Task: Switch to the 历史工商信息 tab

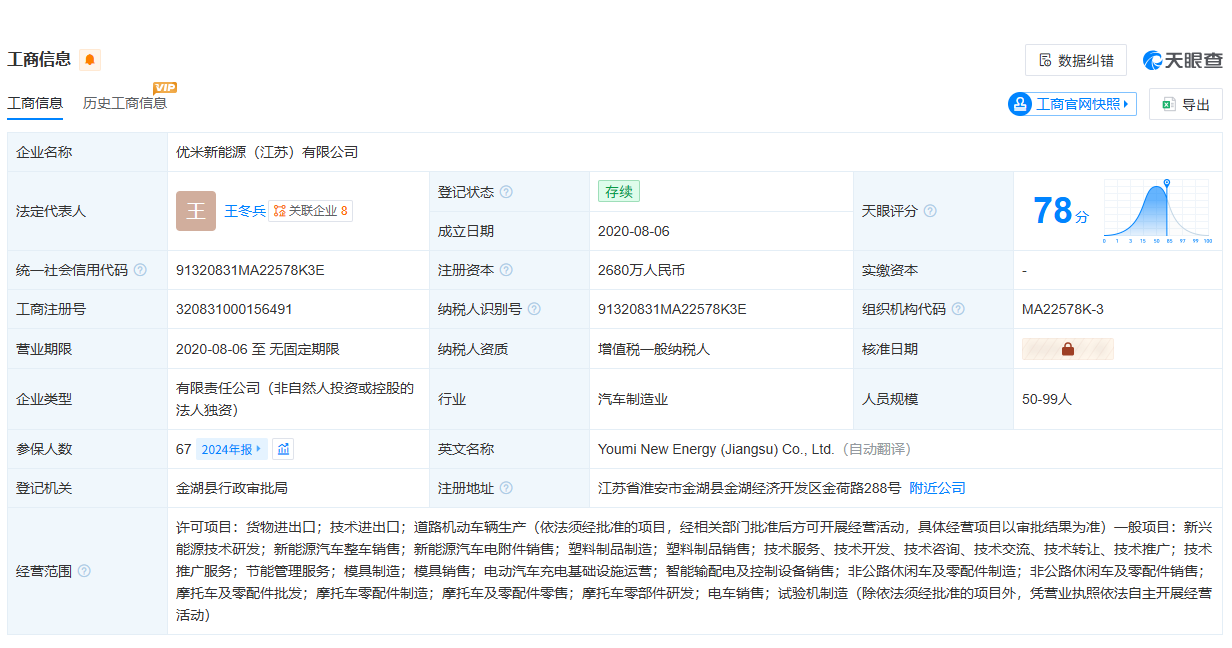Action: (125, 103)
